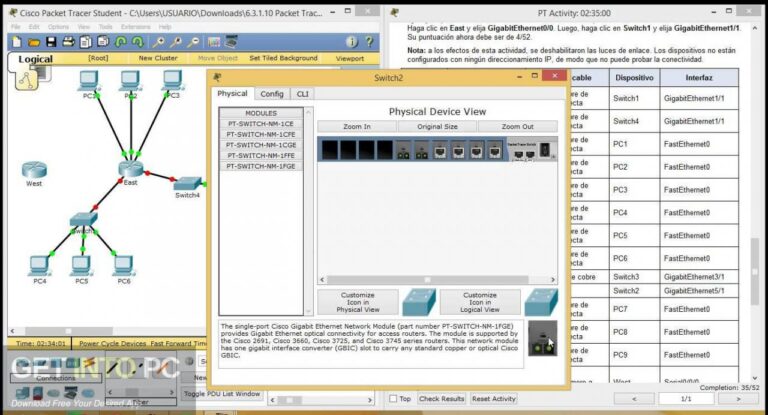Switch to the CLI tab in Switch2

click(303, 94)
